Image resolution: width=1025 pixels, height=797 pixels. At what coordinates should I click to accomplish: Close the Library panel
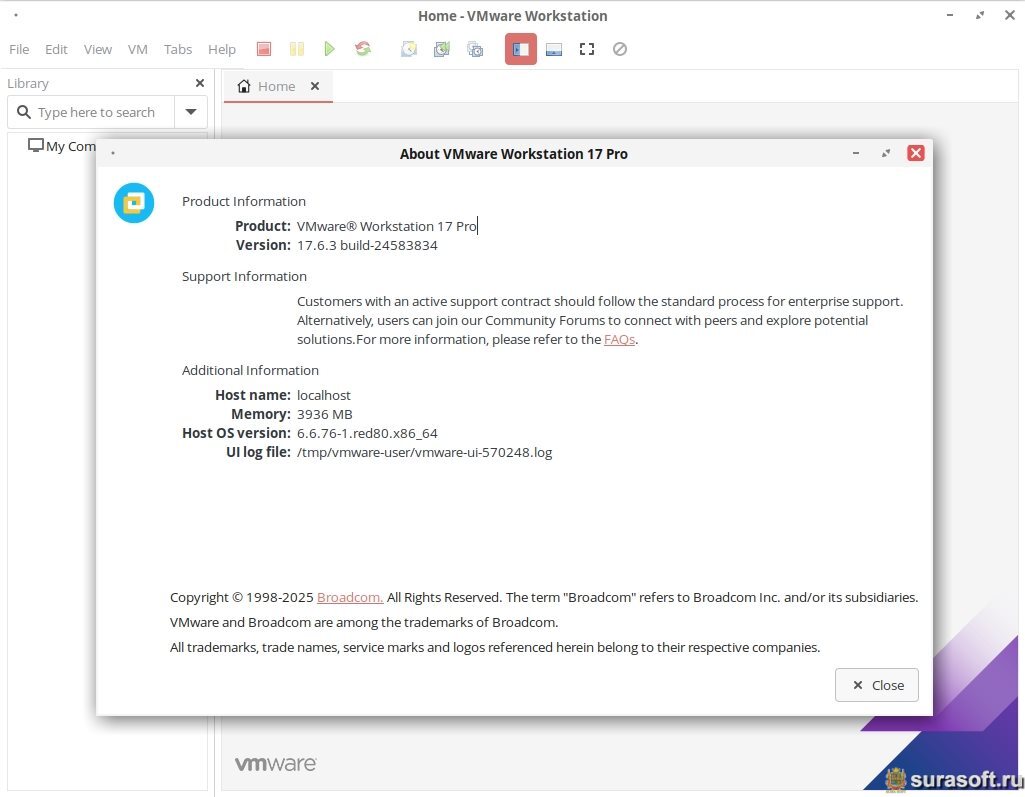(x=200, y=83)
